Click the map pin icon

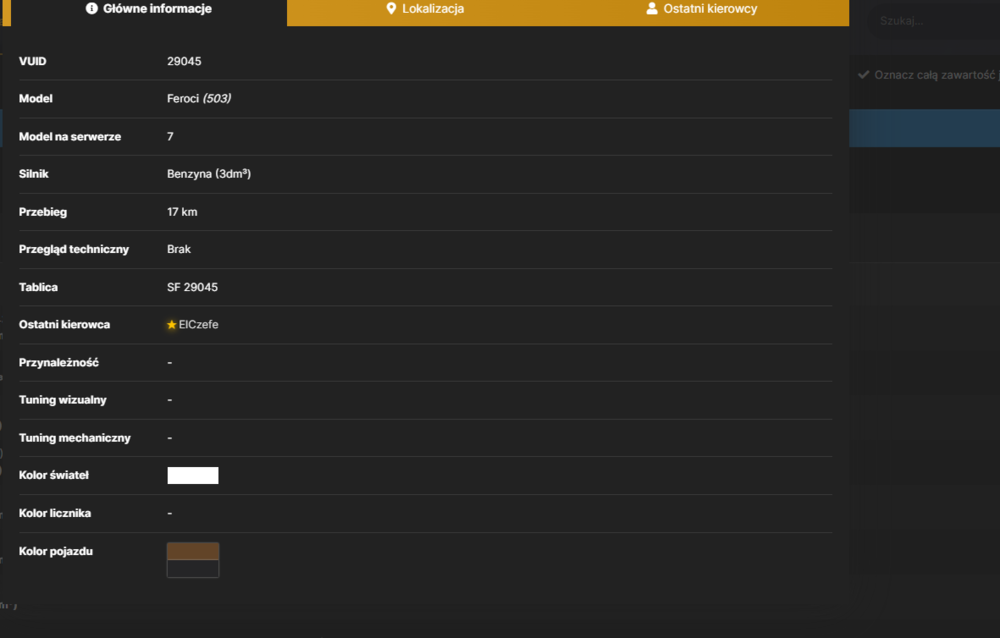(391, 8)
